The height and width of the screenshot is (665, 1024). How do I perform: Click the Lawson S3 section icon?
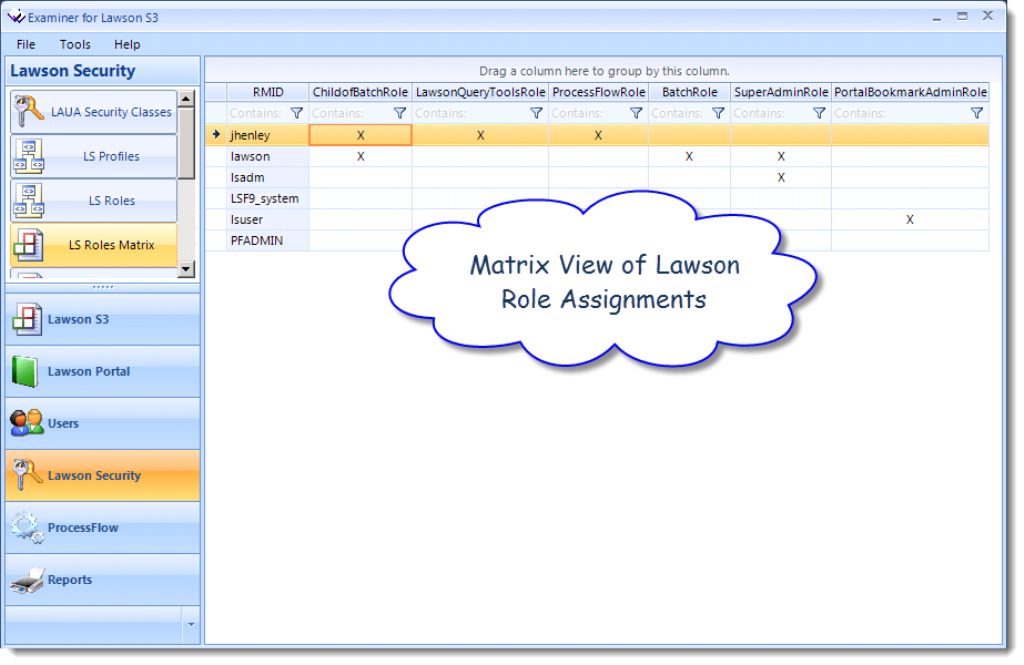coord(27,319)
